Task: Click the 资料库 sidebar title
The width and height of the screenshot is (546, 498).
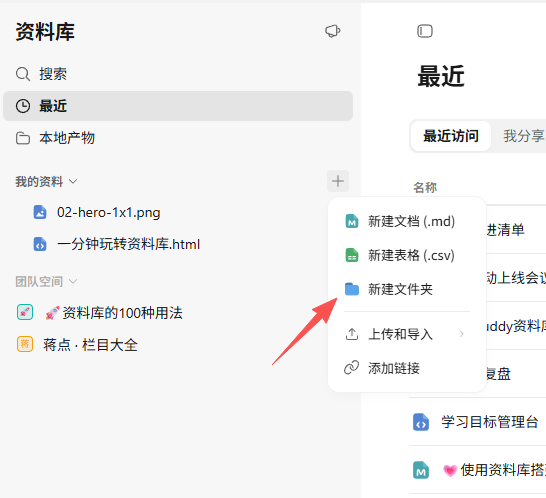Action: point(45,32)
